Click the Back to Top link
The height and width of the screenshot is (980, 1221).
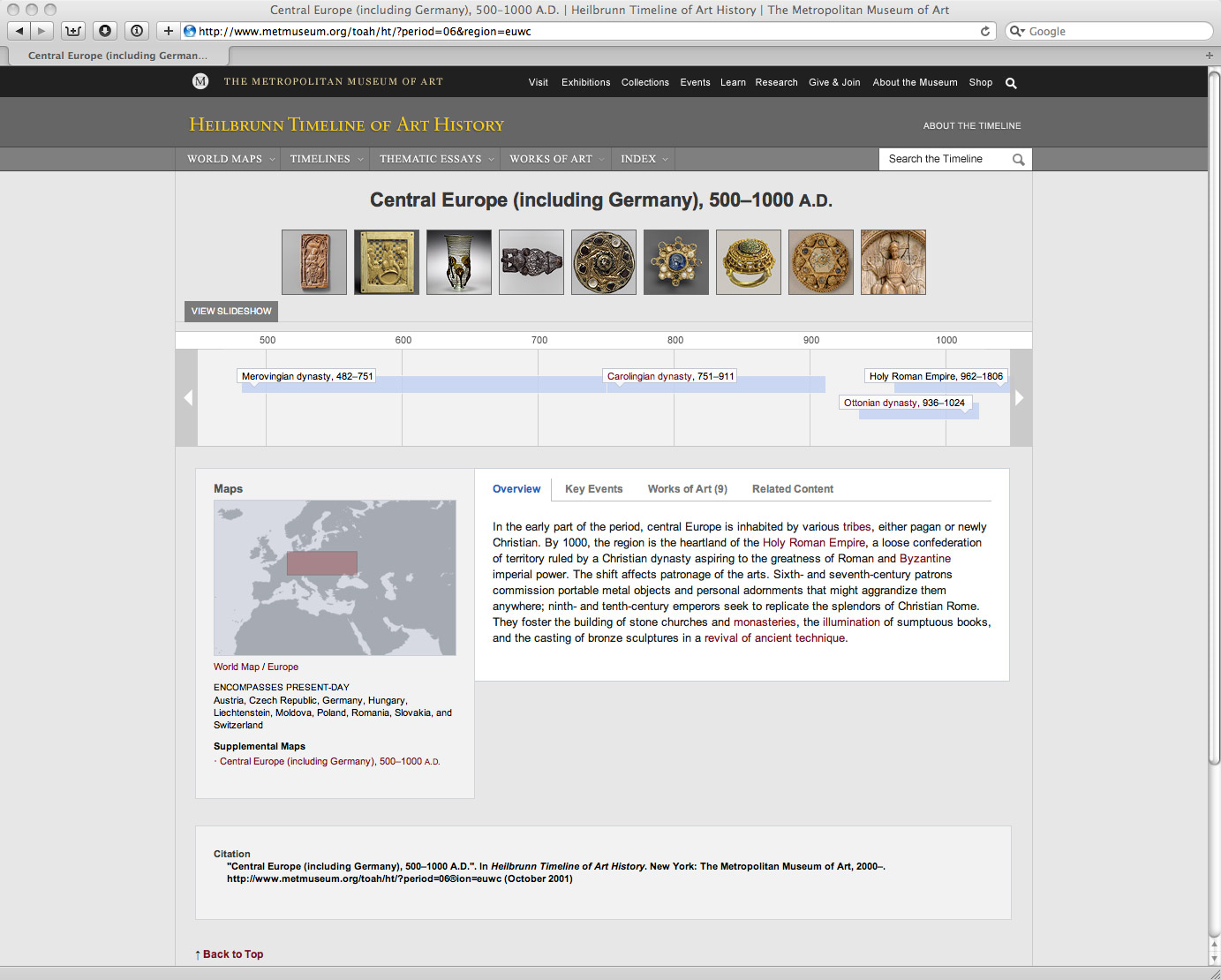tap(233, 954)
